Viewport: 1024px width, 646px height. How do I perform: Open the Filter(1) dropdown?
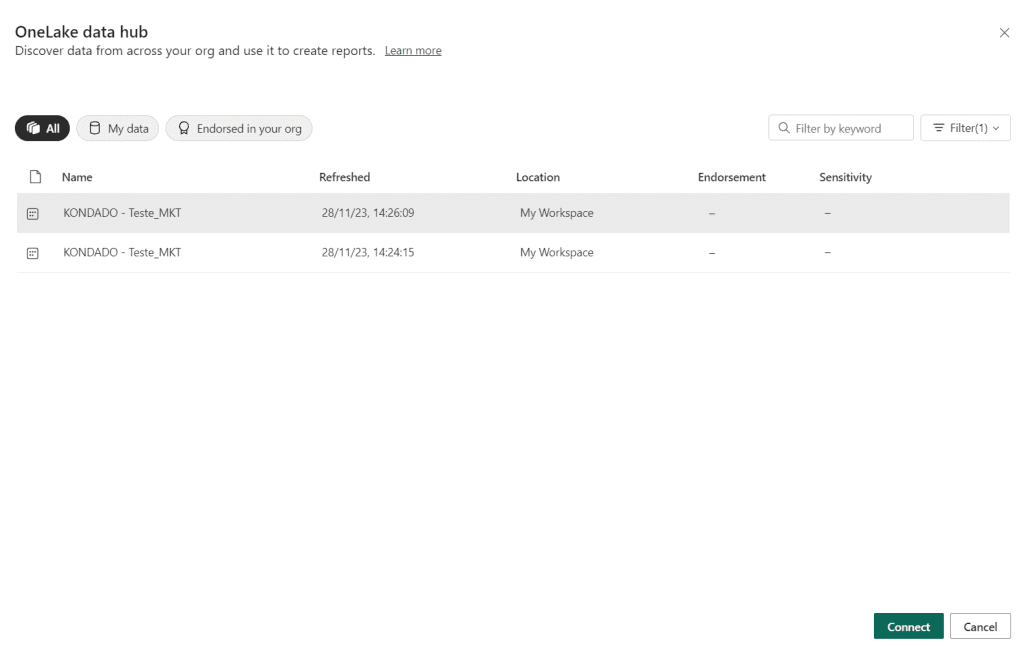click(x=965, y=128)
